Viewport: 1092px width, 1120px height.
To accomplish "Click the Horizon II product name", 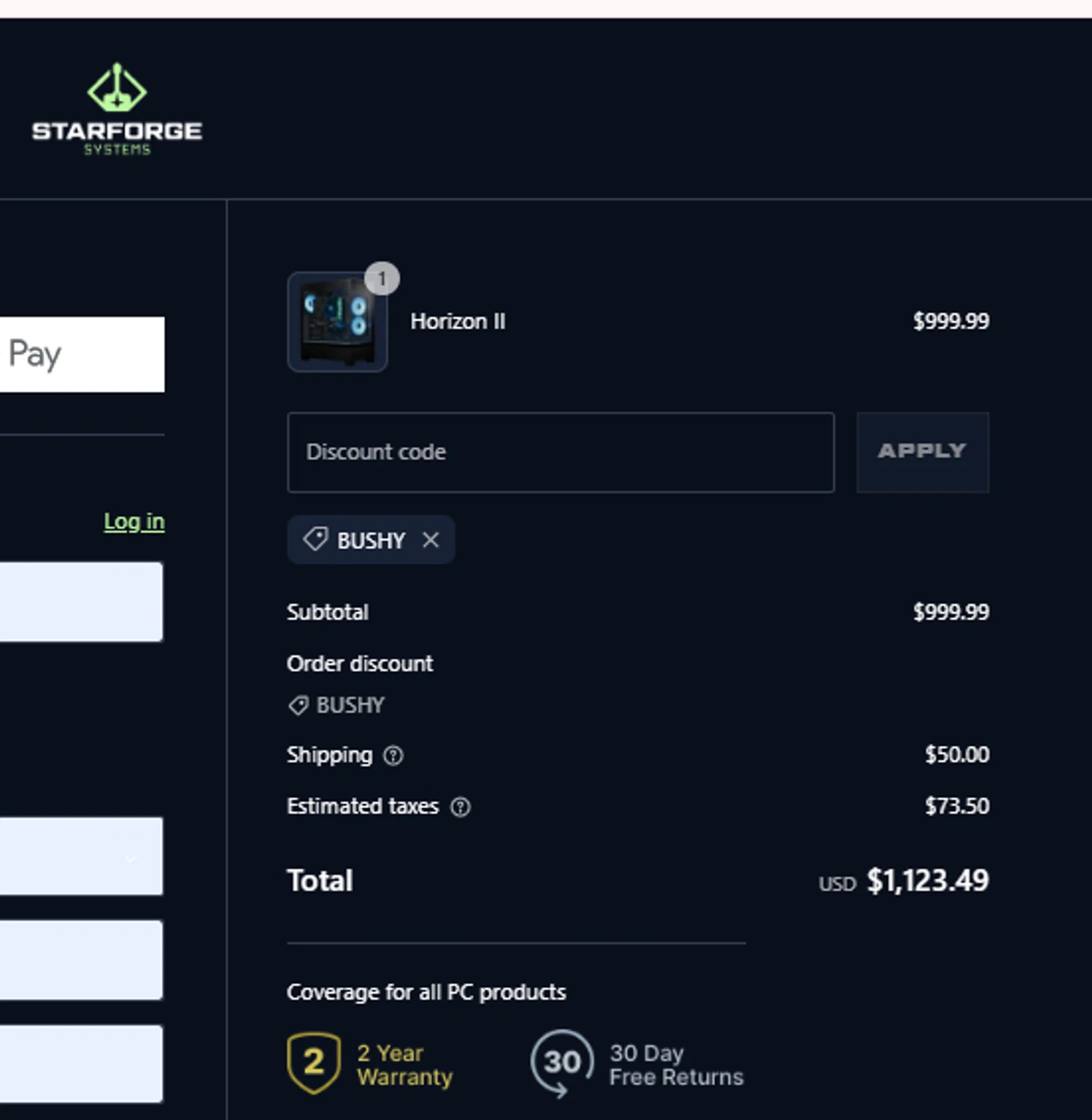I will point(458,322).
